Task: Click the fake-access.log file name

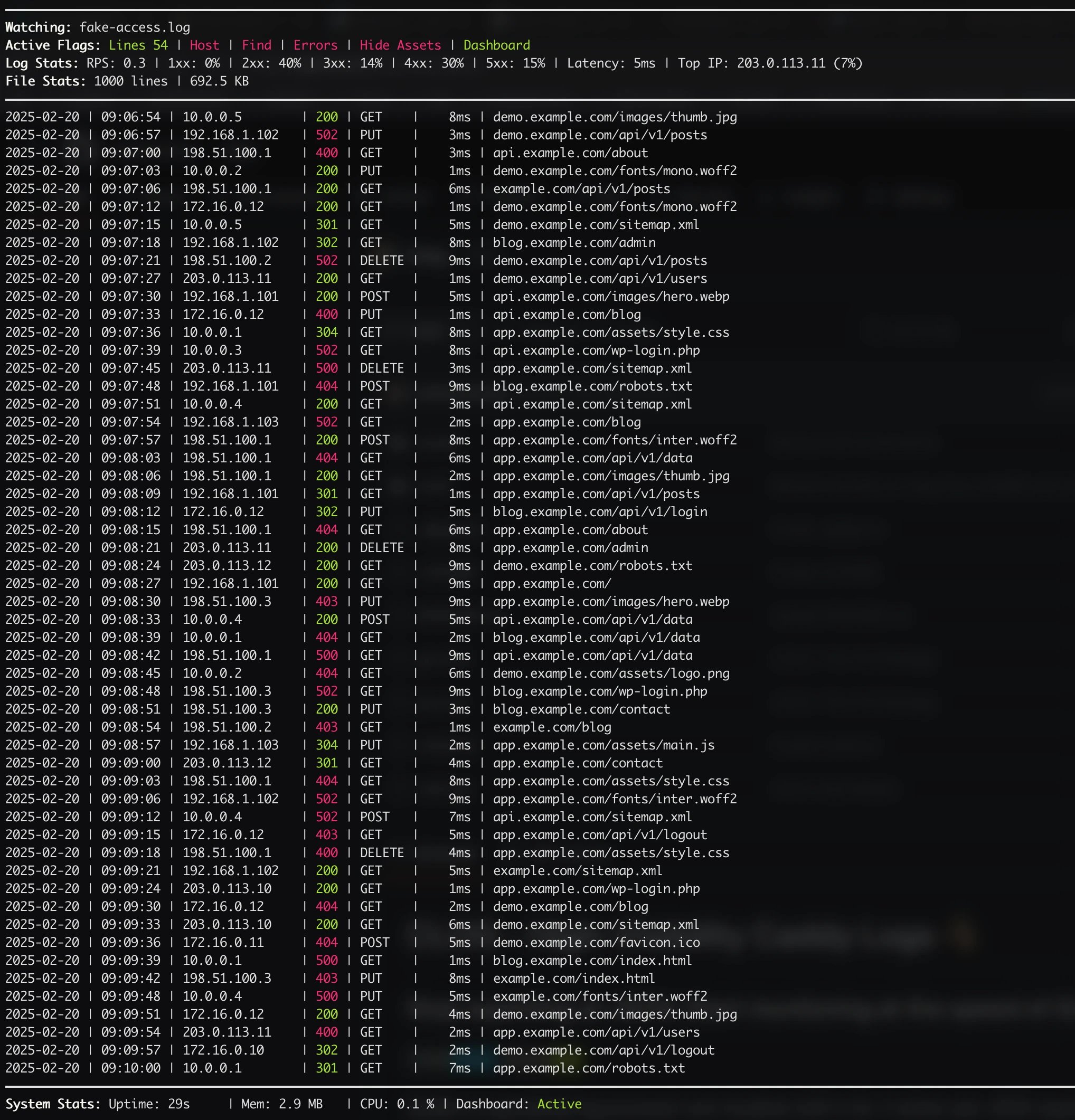Action: [x=135, y=27]
